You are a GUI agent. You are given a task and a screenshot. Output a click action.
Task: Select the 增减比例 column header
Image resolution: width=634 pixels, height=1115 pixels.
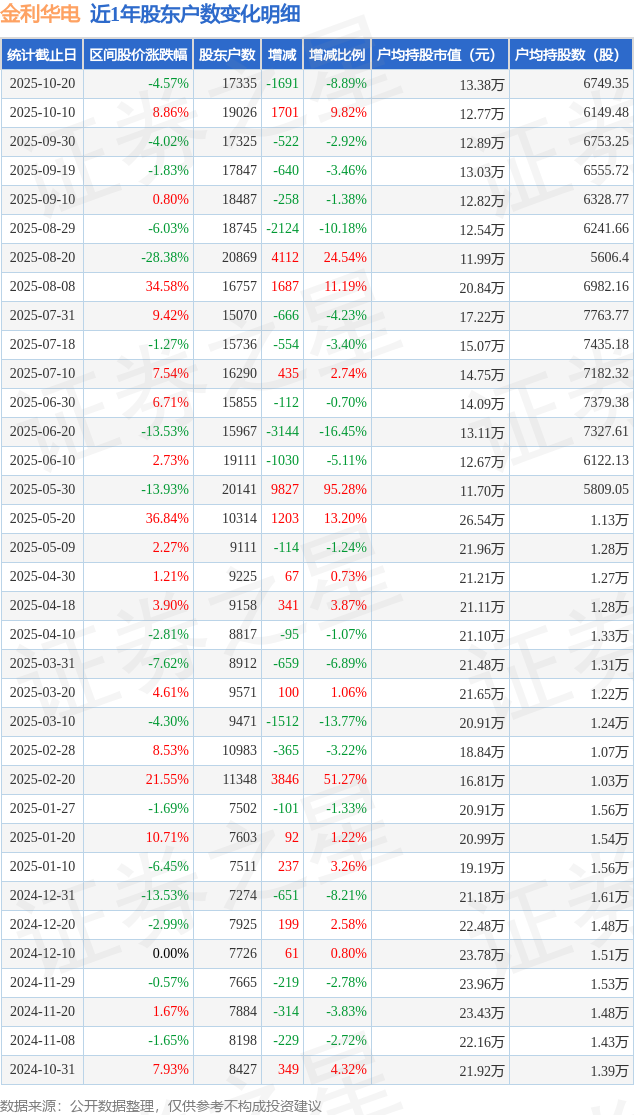coord(337,55)
